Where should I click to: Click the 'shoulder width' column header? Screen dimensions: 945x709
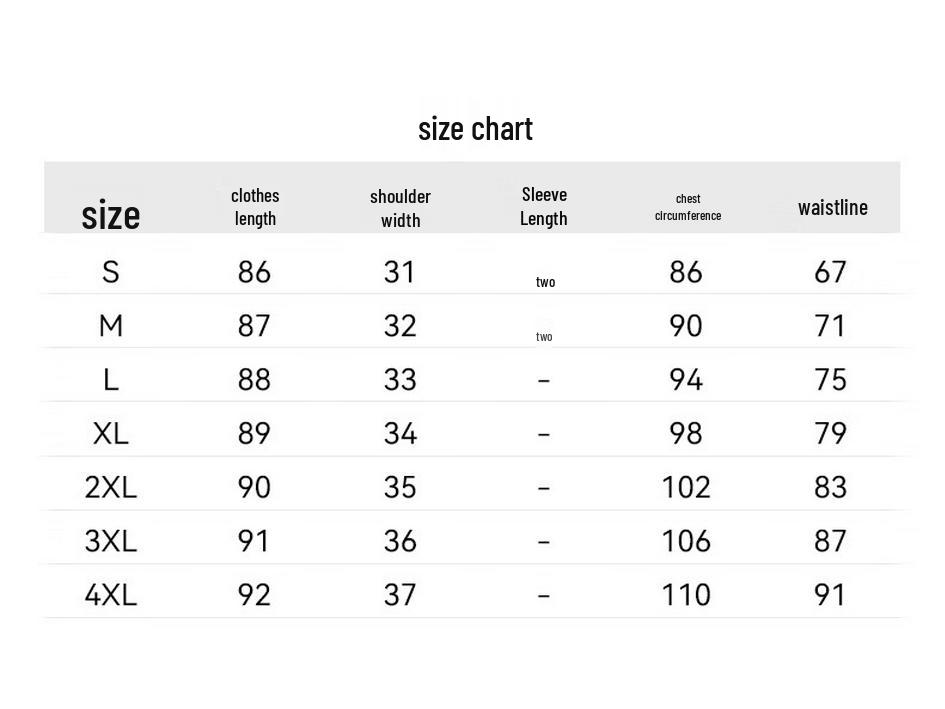click(400, 208)
